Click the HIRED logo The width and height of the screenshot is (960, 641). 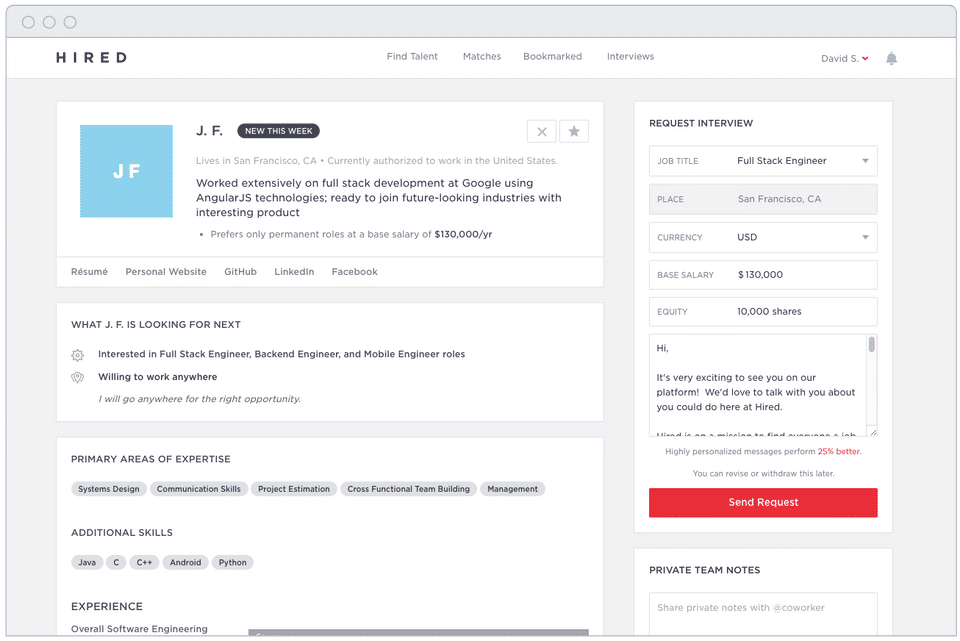(92, 58)
